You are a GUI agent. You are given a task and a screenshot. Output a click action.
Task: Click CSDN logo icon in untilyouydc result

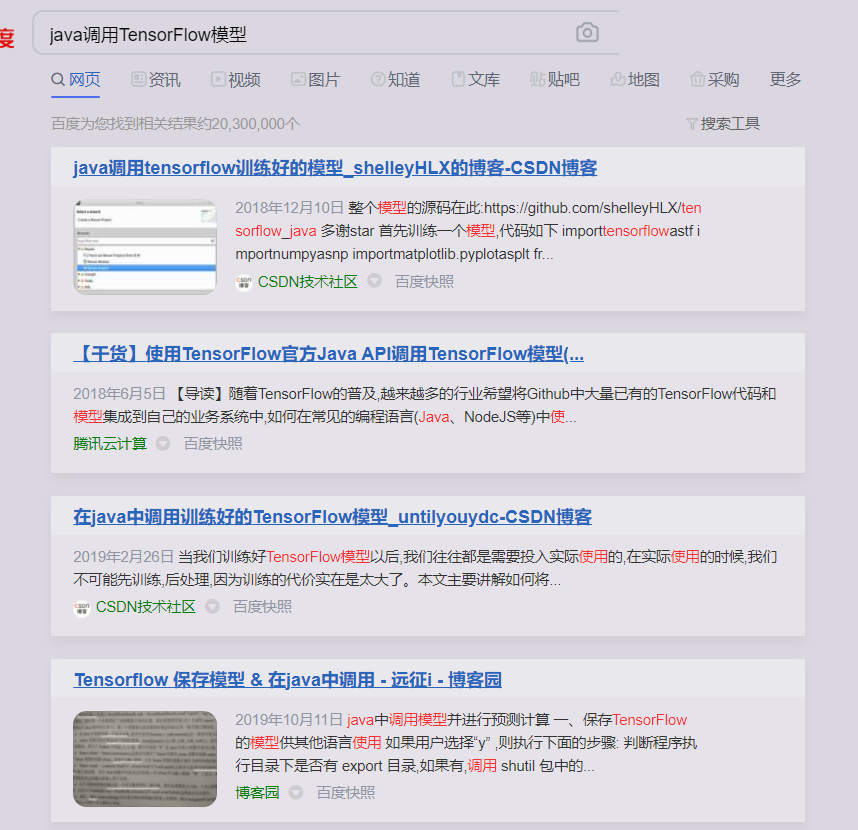(x=82, y=607)
